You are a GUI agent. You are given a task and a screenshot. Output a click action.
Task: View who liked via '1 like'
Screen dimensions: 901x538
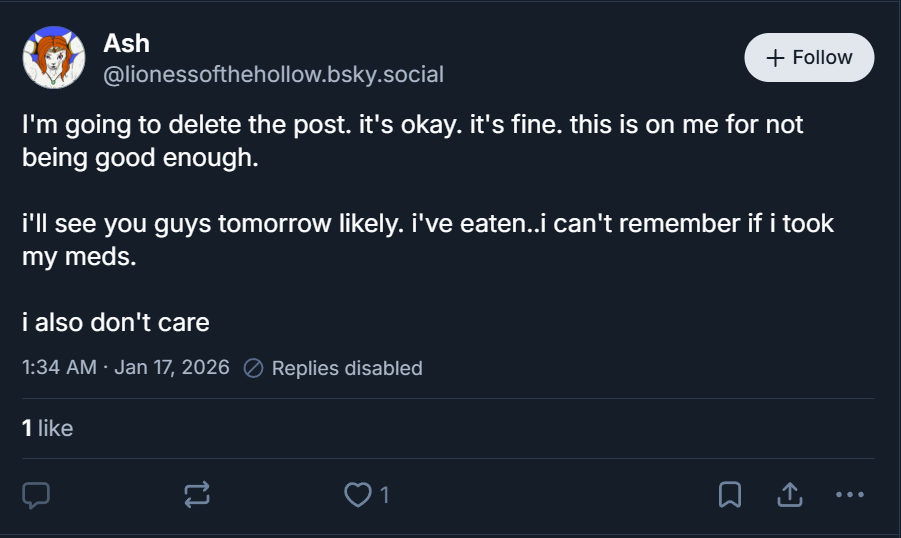coord(48,428)
